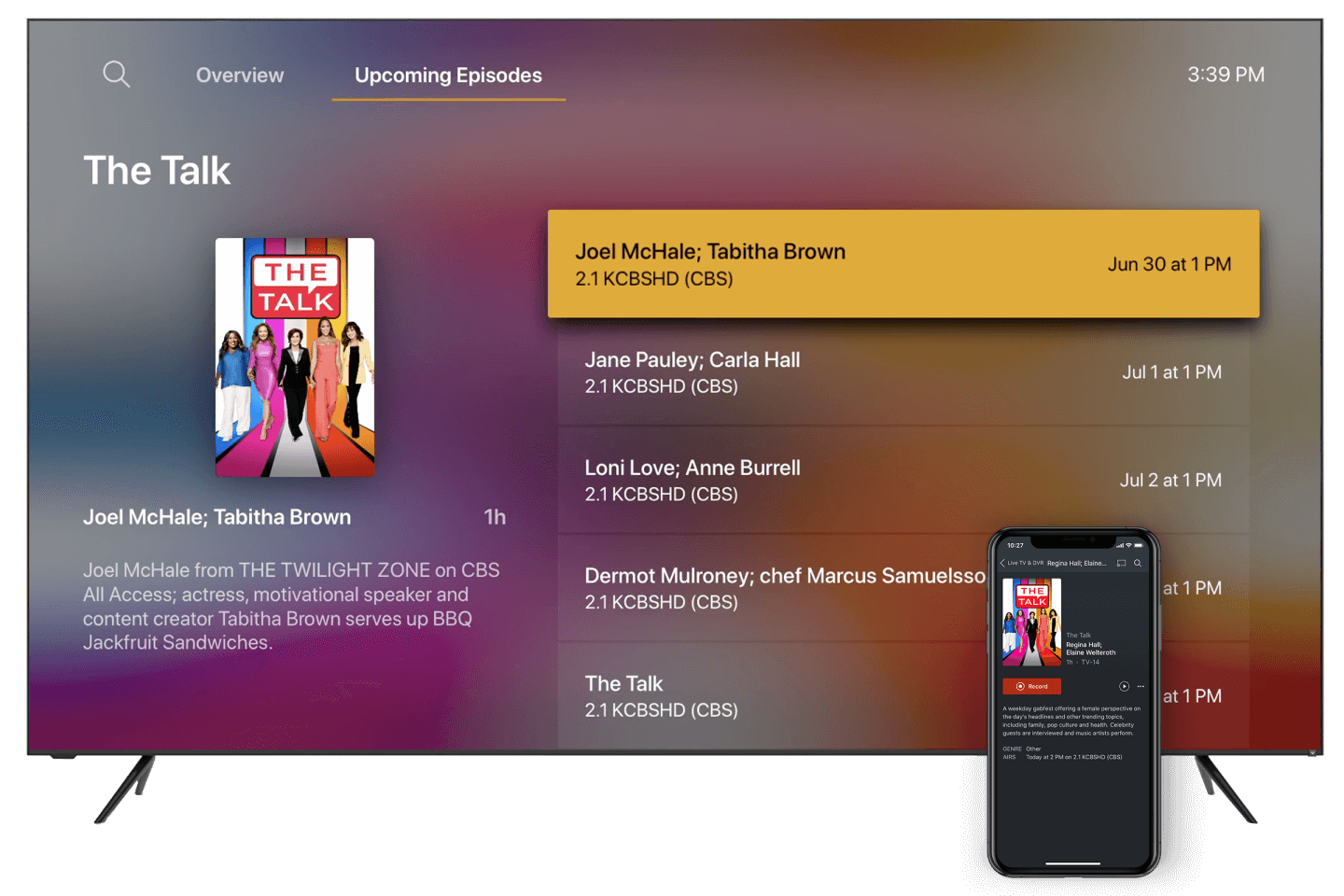Viewport: 1344px width, 896px height.
Task: Open the Jane Pauley; Carla Hall episode
Action: [903, 372]
